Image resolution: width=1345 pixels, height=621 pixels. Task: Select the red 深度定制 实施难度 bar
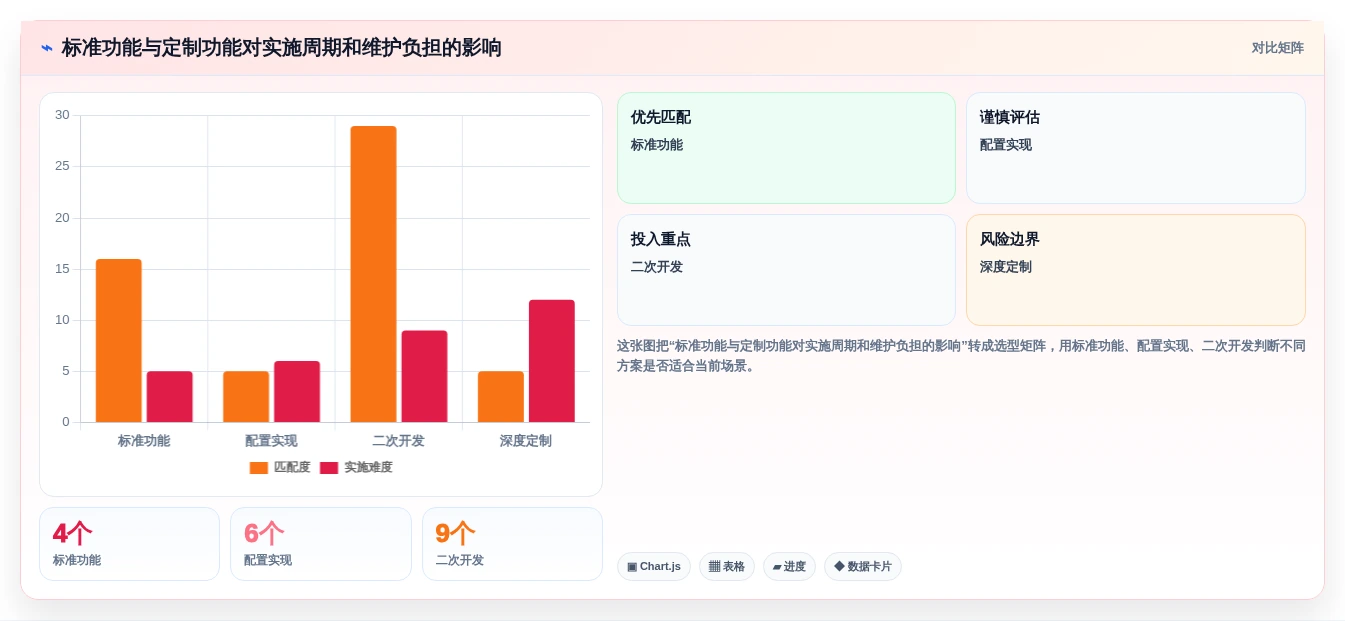tap(552, 361)
